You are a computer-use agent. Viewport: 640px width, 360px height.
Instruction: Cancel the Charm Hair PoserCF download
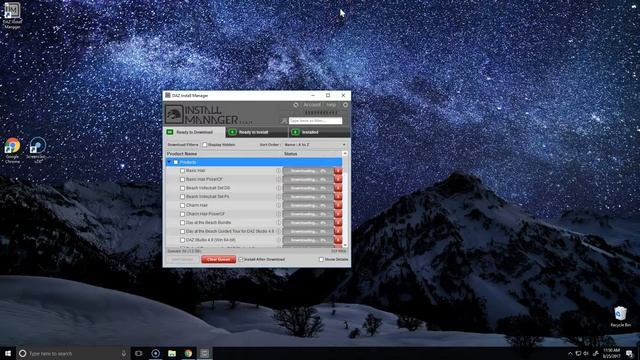click(338, 214)
